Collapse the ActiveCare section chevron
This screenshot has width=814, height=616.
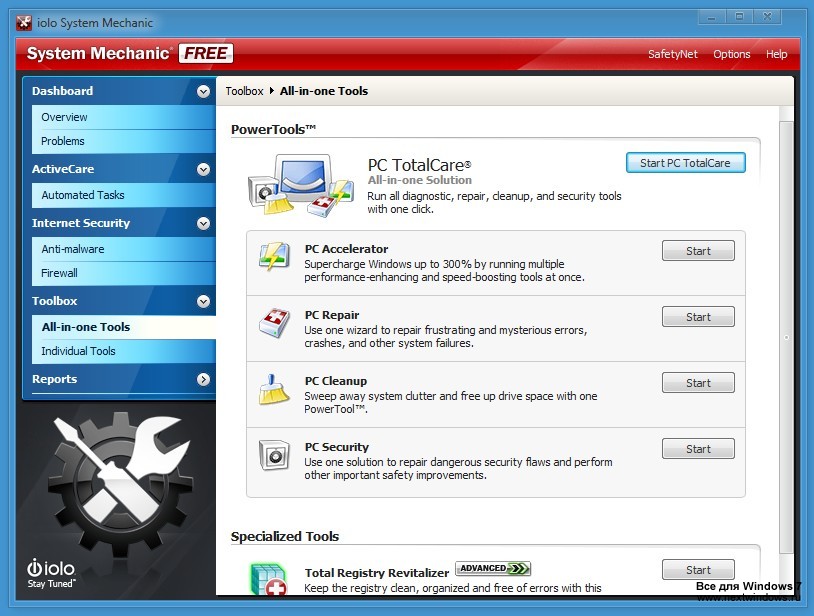204,169
